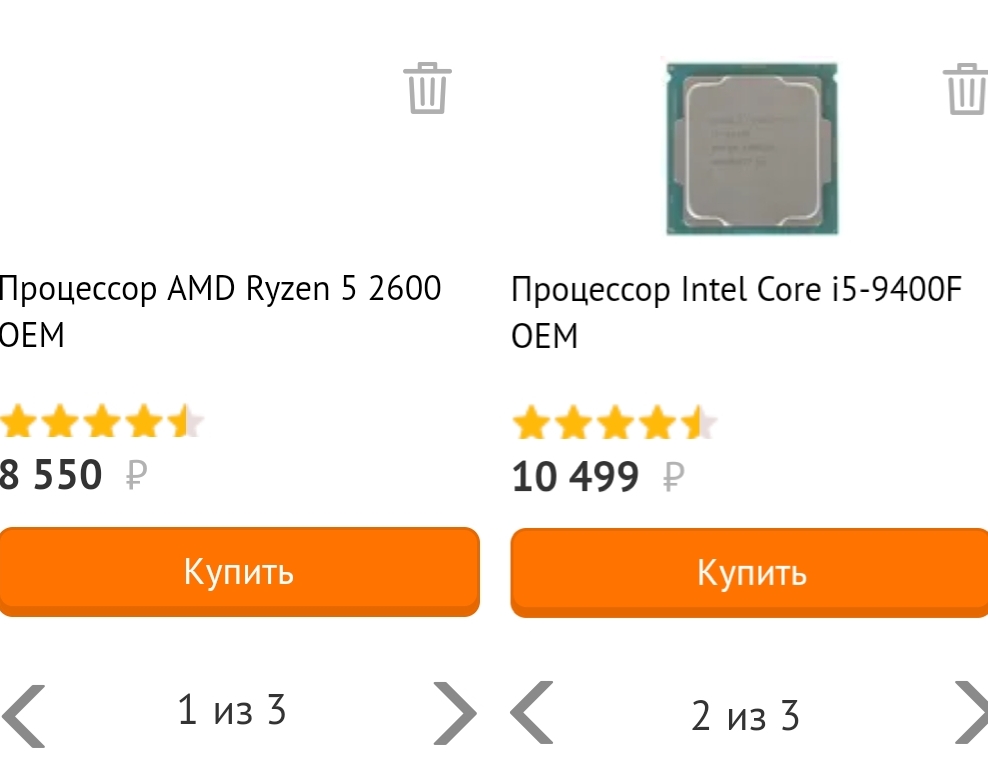Go to previous item left of "1 из 3"
The height and width of the screenshot is (768, 988).
click(24, 714)
